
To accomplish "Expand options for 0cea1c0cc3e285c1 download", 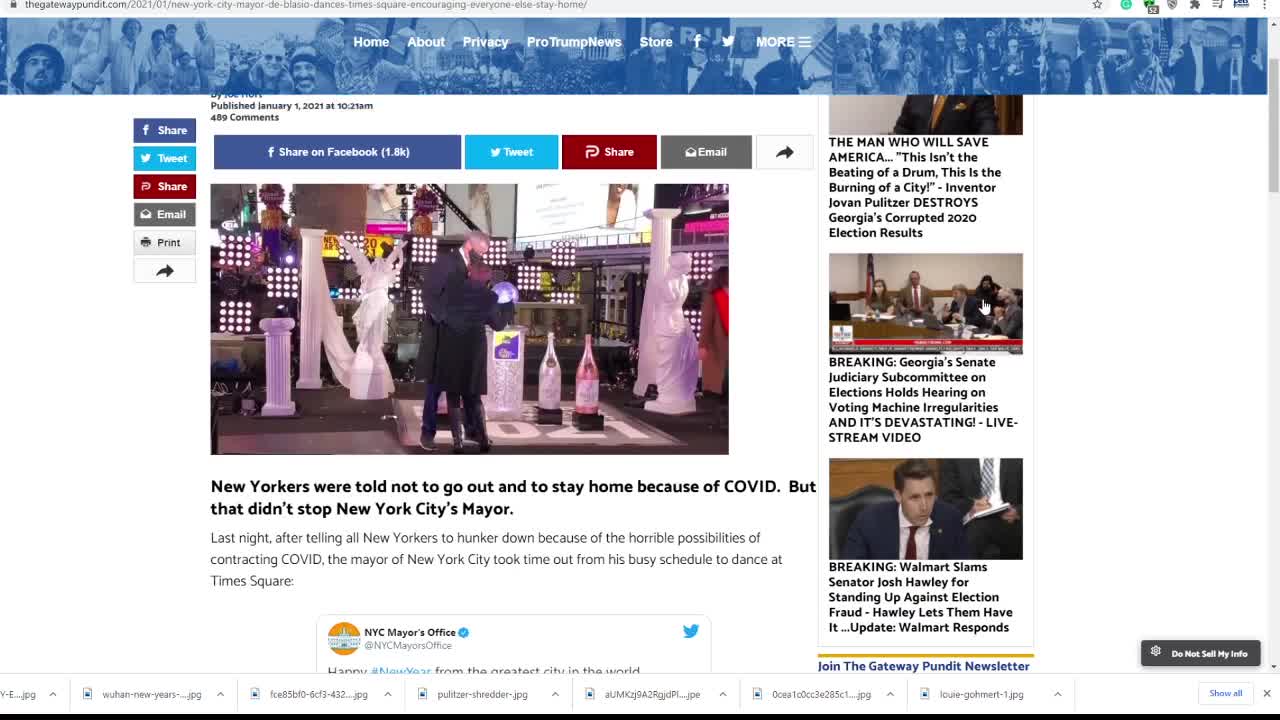I will [x=889, y=694].
